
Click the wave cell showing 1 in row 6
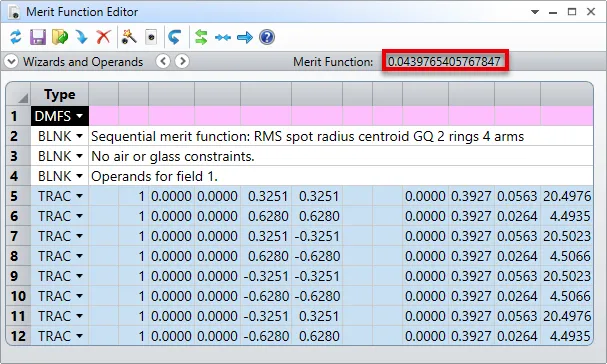pos(133,216)
